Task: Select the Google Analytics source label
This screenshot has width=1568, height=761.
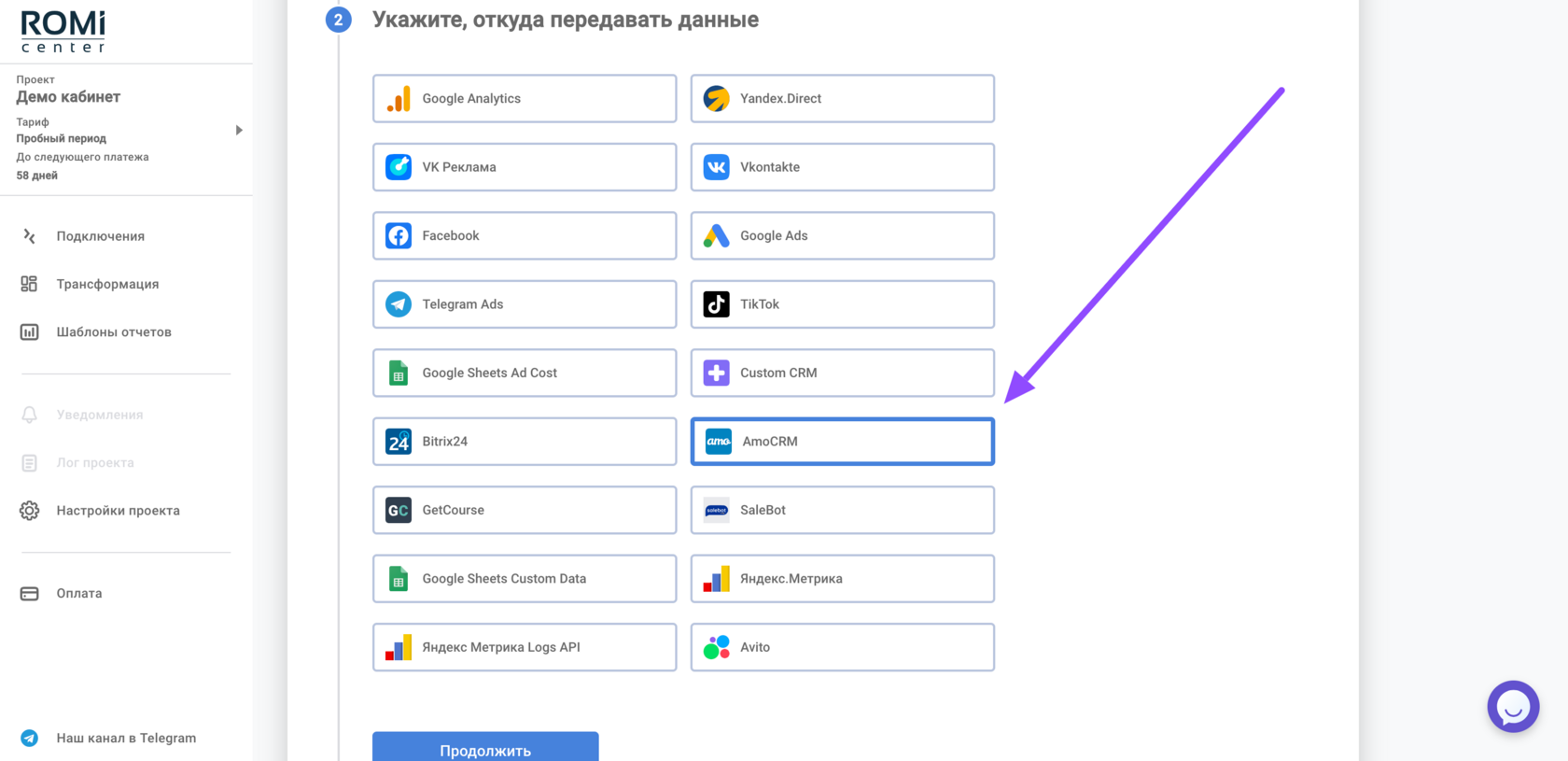Action: click(471, 98)
